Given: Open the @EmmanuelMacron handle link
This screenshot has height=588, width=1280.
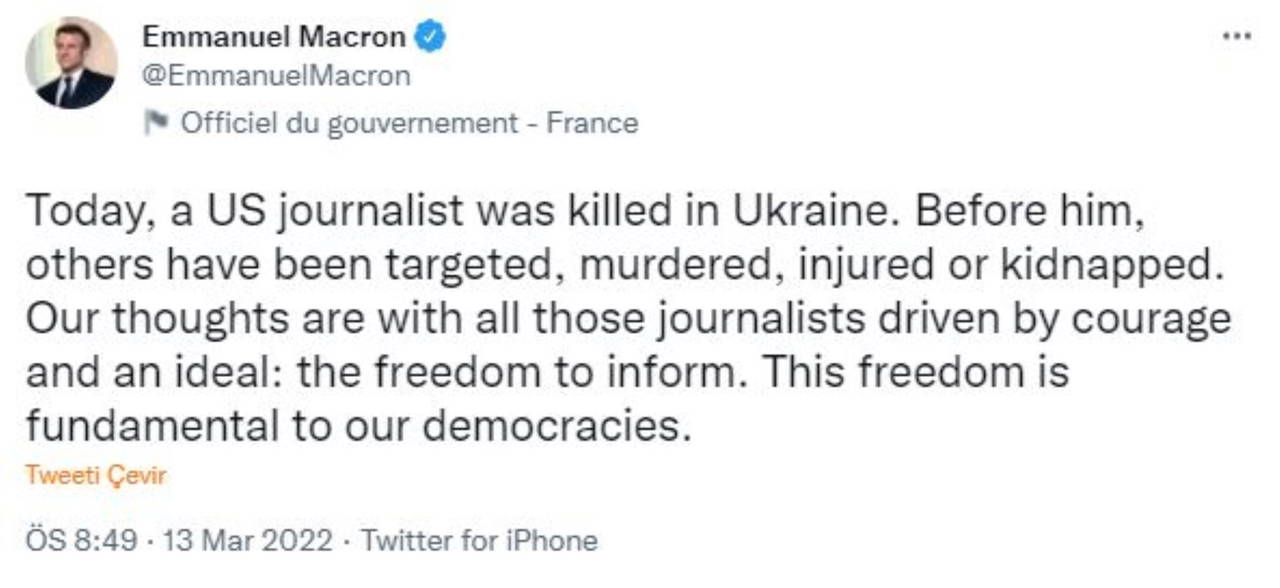Looking at the screenshot, I should click(x=276, y=76).
